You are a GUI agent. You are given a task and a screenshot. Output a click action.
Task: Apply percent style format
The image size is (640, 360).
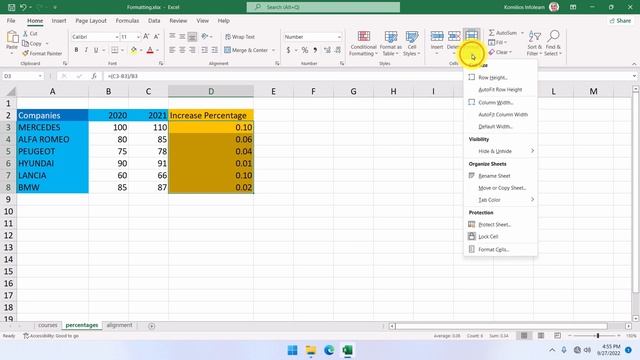click(x=304, y=50)
